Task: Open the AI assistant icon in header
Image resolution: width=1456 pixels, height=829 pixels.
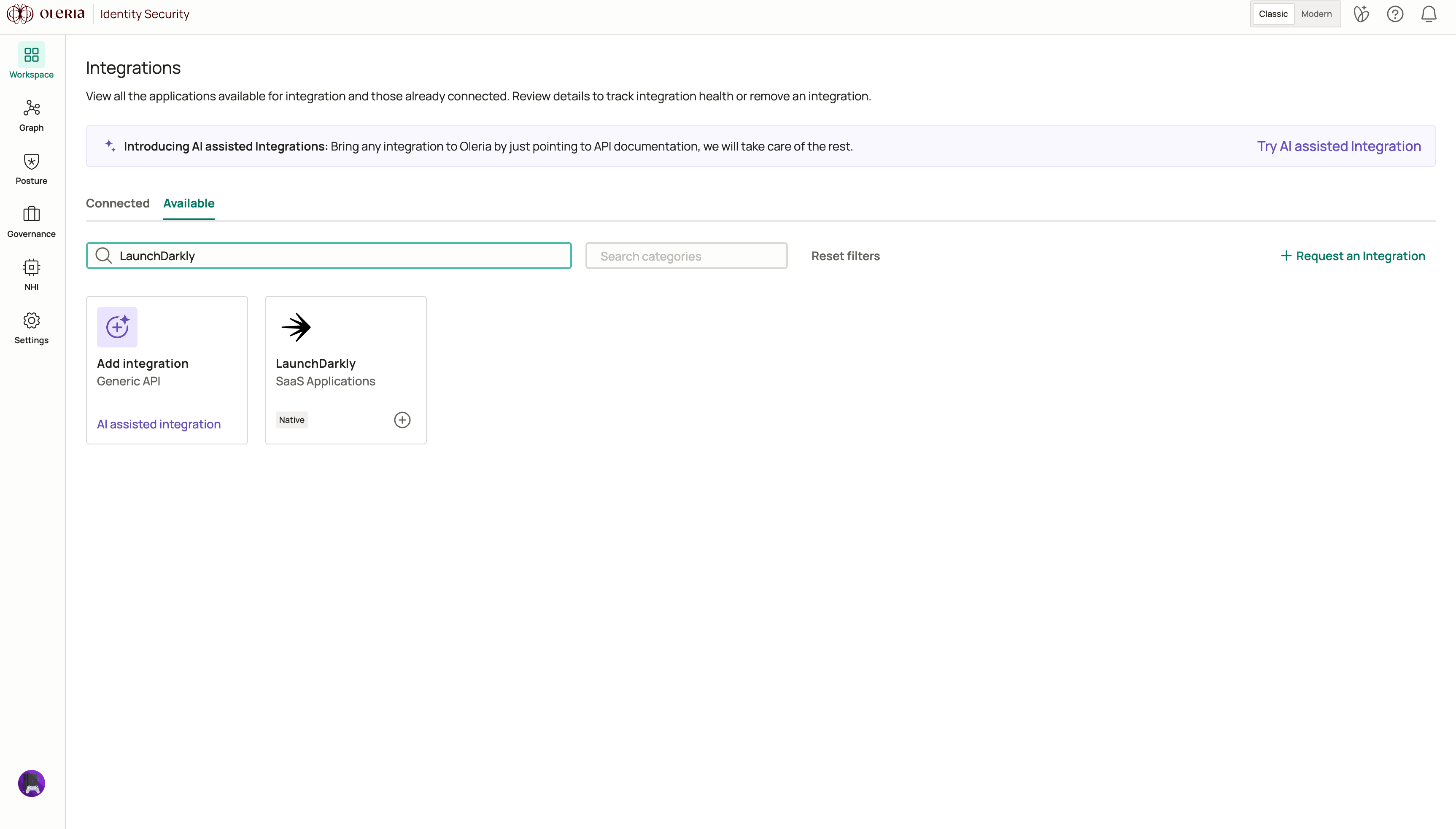Action: pos(1361,14)
